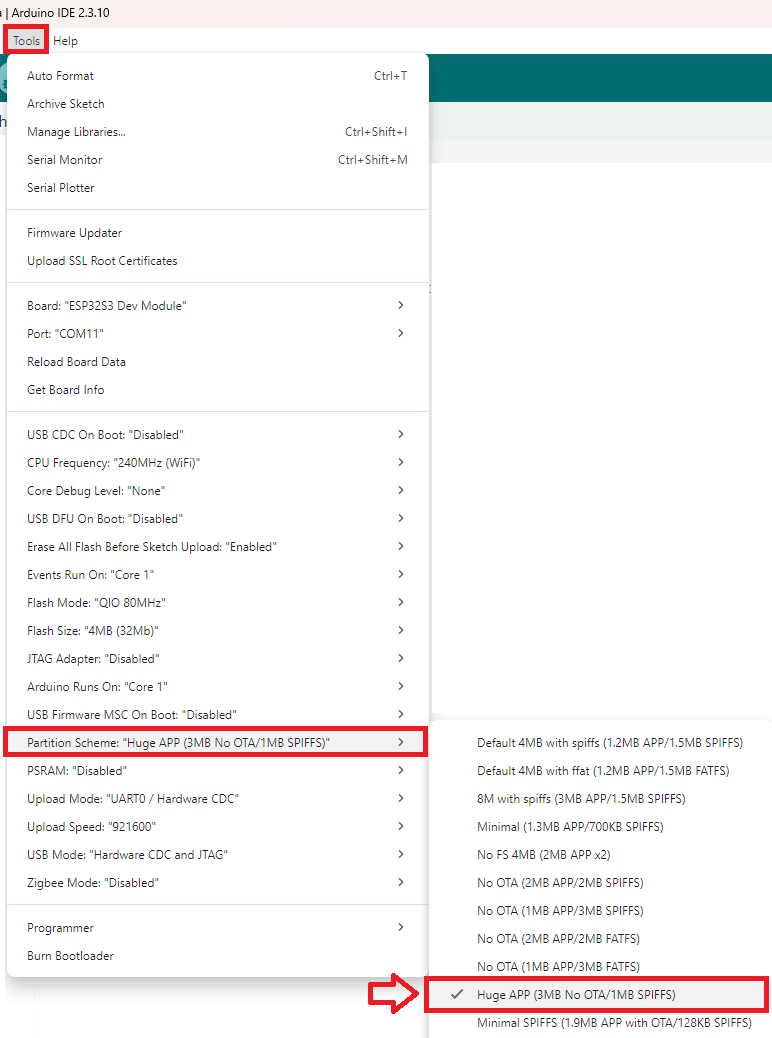Expand Erase All Flash Before Sketch Upload
This screenshot has height=1038, width=772.
click(x=217, y=547)
